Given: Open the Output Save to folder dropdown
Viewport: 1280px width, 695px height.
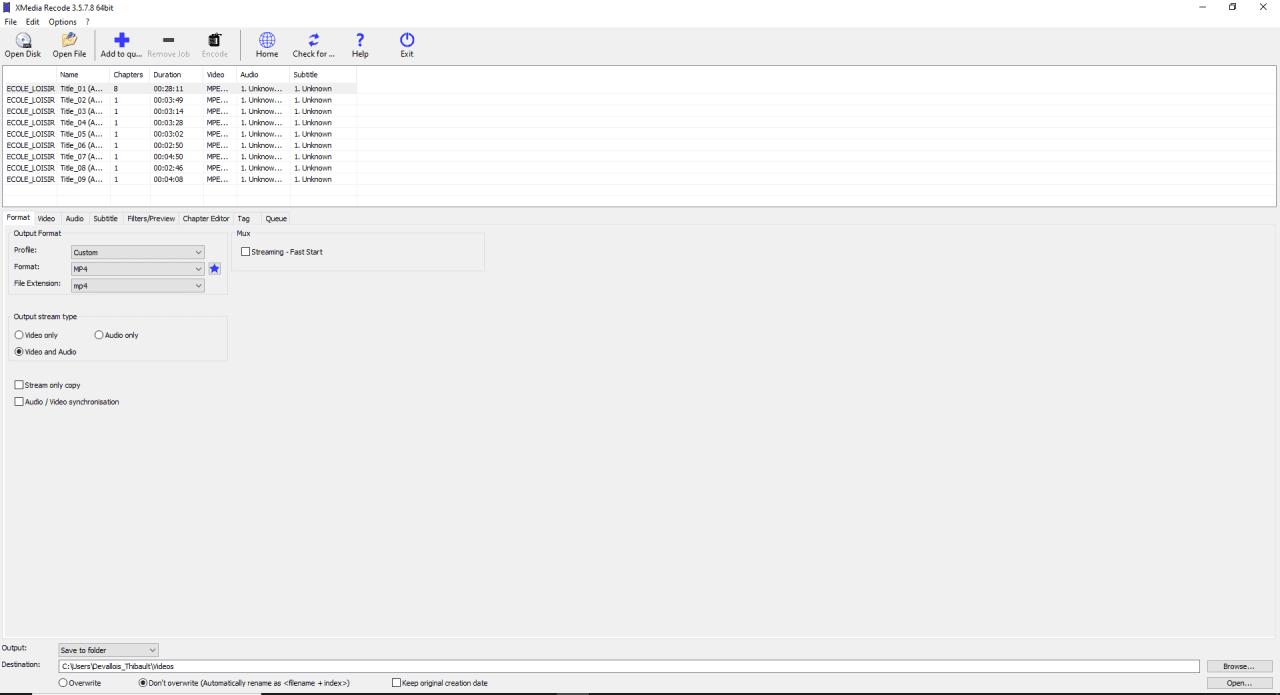Looking at the screenshot, I should pyautogui.click(x=108, y=650).
